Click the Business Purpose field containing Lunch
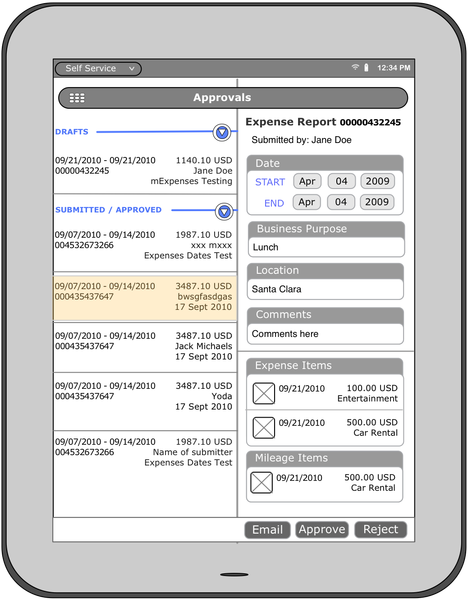This screenshot has width=468, height=599. tap(326, 247)
